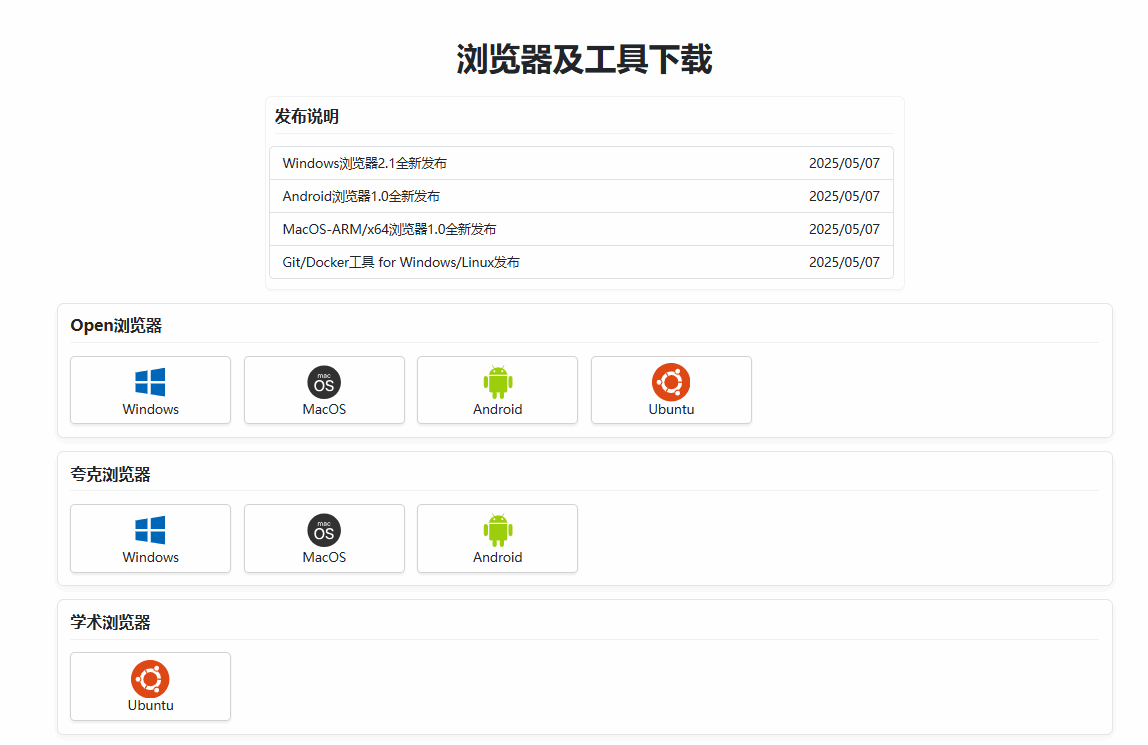This screenshot has width=1148, height=745.
Task: Click the Ubuntu logo under 学术浏览器
Action: point(150,678)
